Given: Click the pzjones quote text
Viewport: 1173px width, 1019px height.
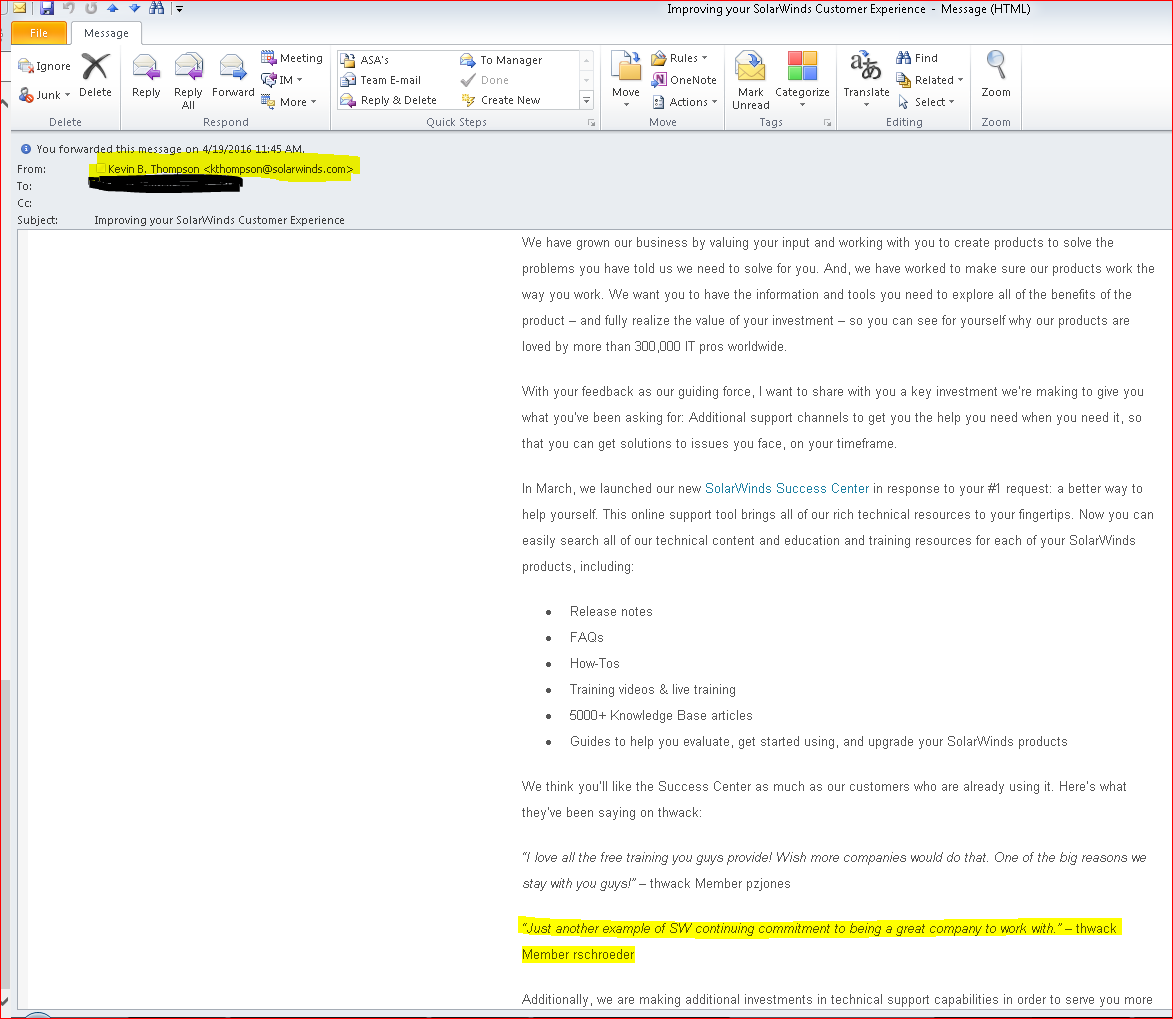Looking at the screenshot, I should [x=833, y=870].
